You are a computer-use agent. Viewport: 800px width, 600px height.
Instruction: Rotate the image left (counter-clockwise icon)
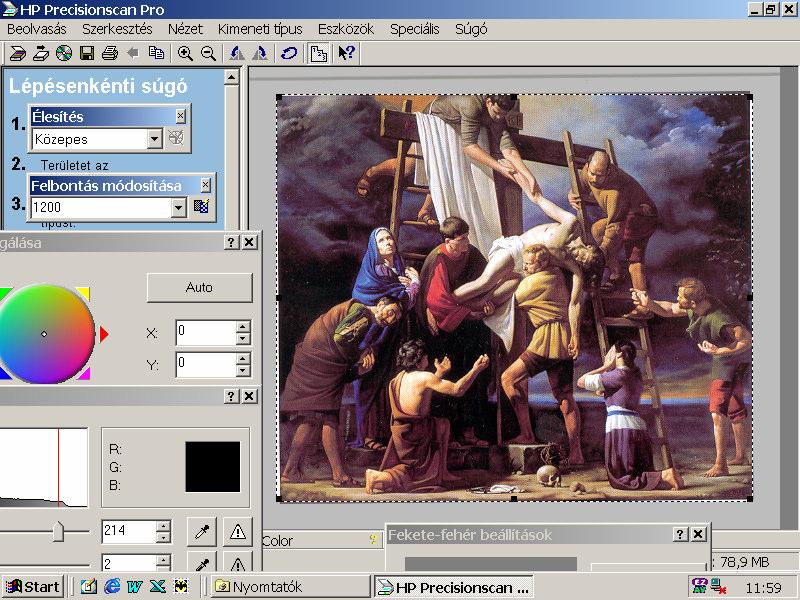[x=236, y=53]
